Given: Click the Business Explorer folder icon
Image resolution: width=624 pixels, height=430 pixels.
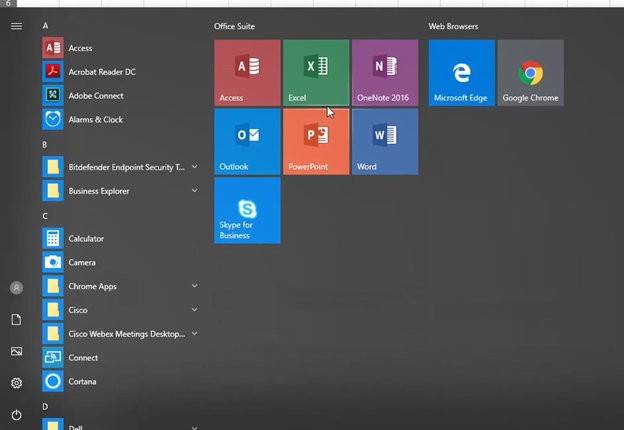Looking at the screenshot, I should [53, 191].
